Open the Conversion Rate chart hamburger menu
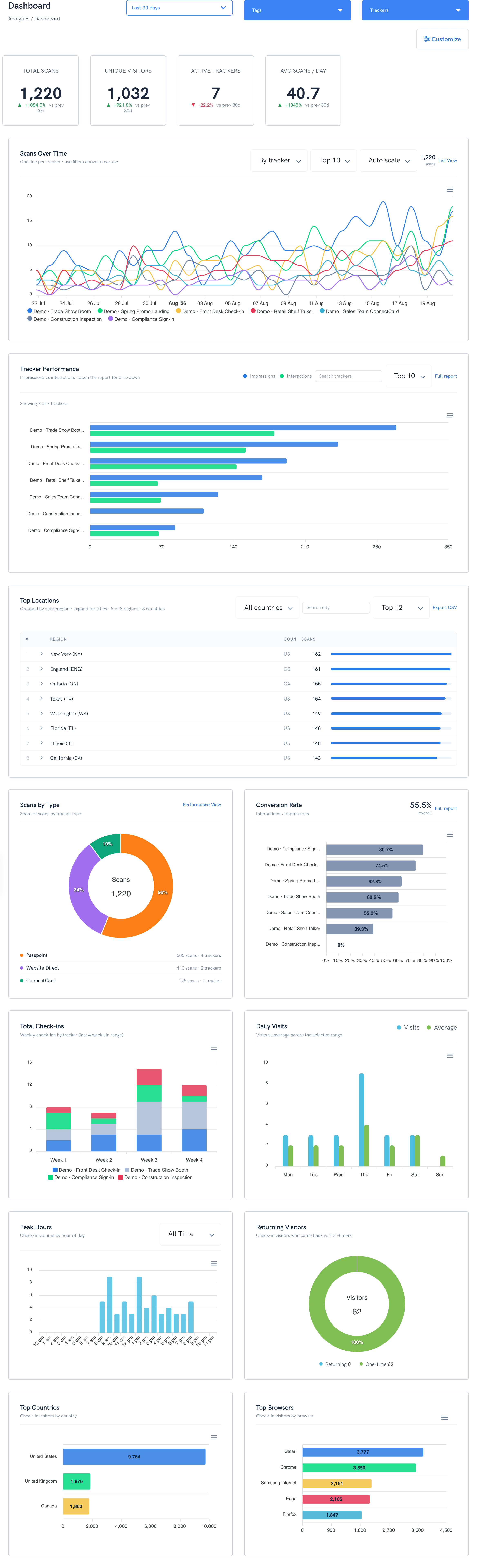The image size is (477, 1568). pyautogui.click(x=450, y=835)
